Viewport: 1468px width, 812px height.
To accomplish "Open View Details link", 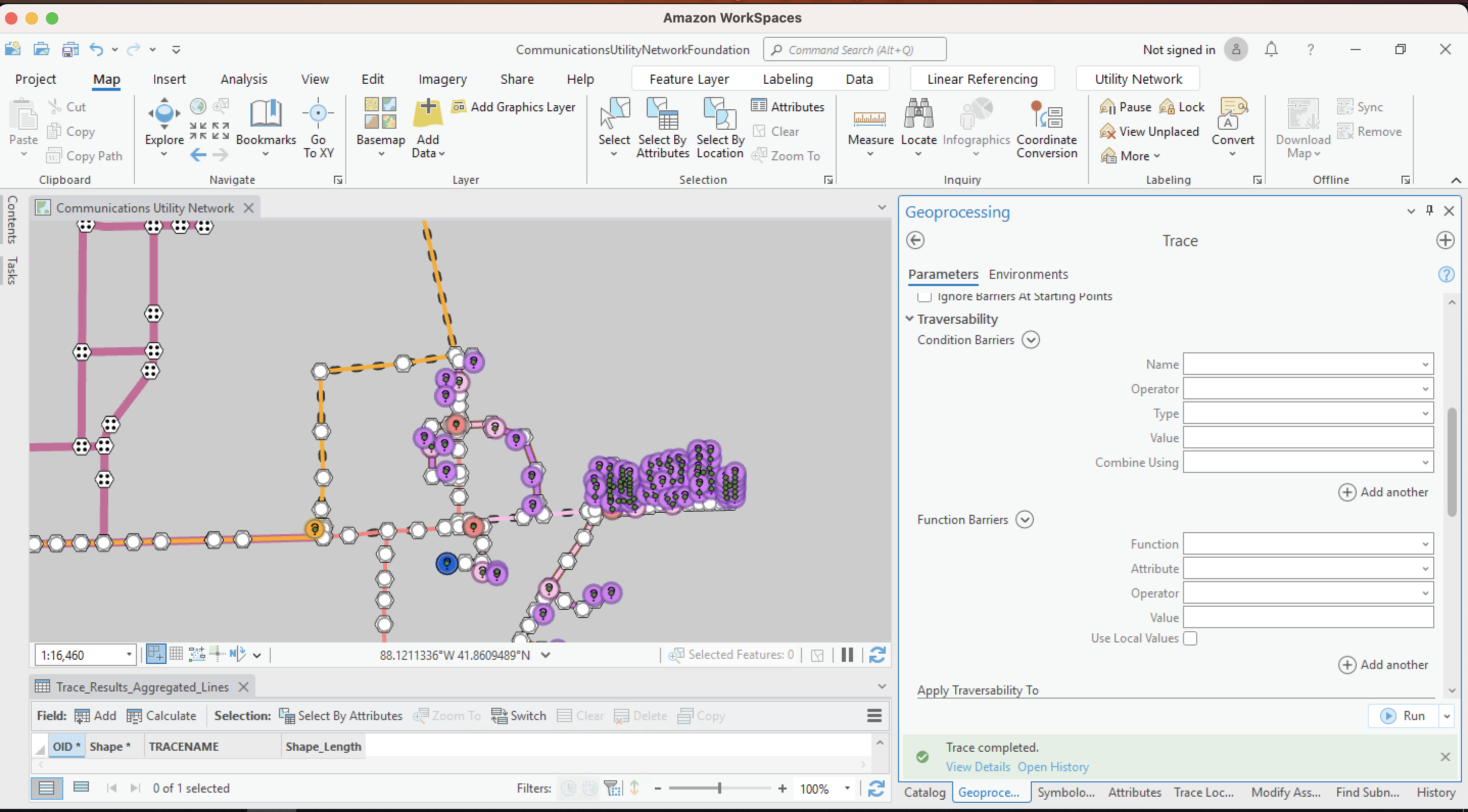I will [x=978, y=767].
